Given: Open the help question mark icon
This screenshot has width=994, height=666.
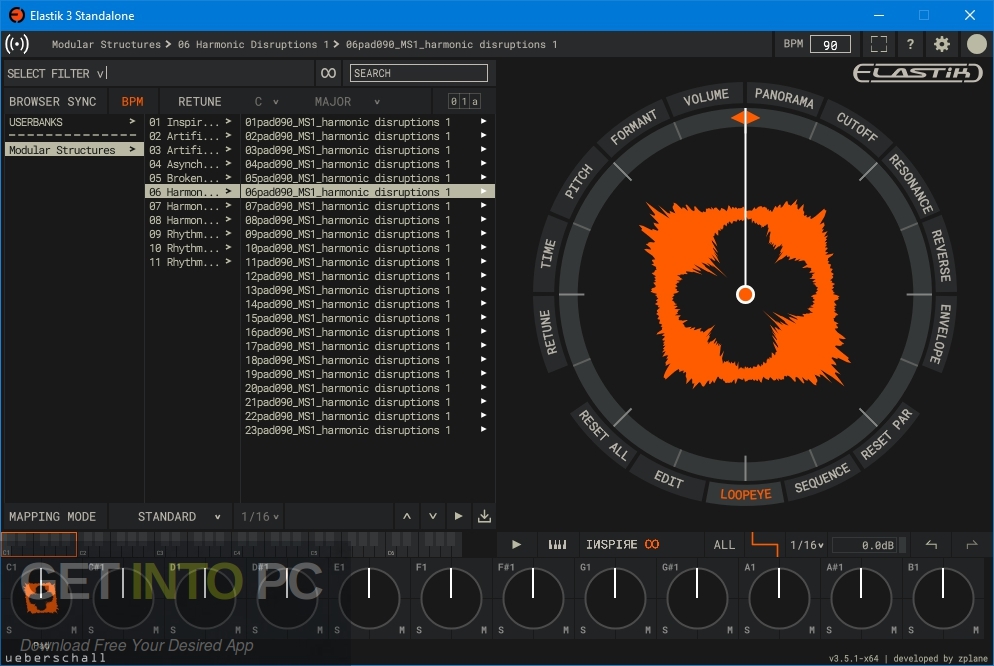Looking at the screenshot, I should coord(910,44).
